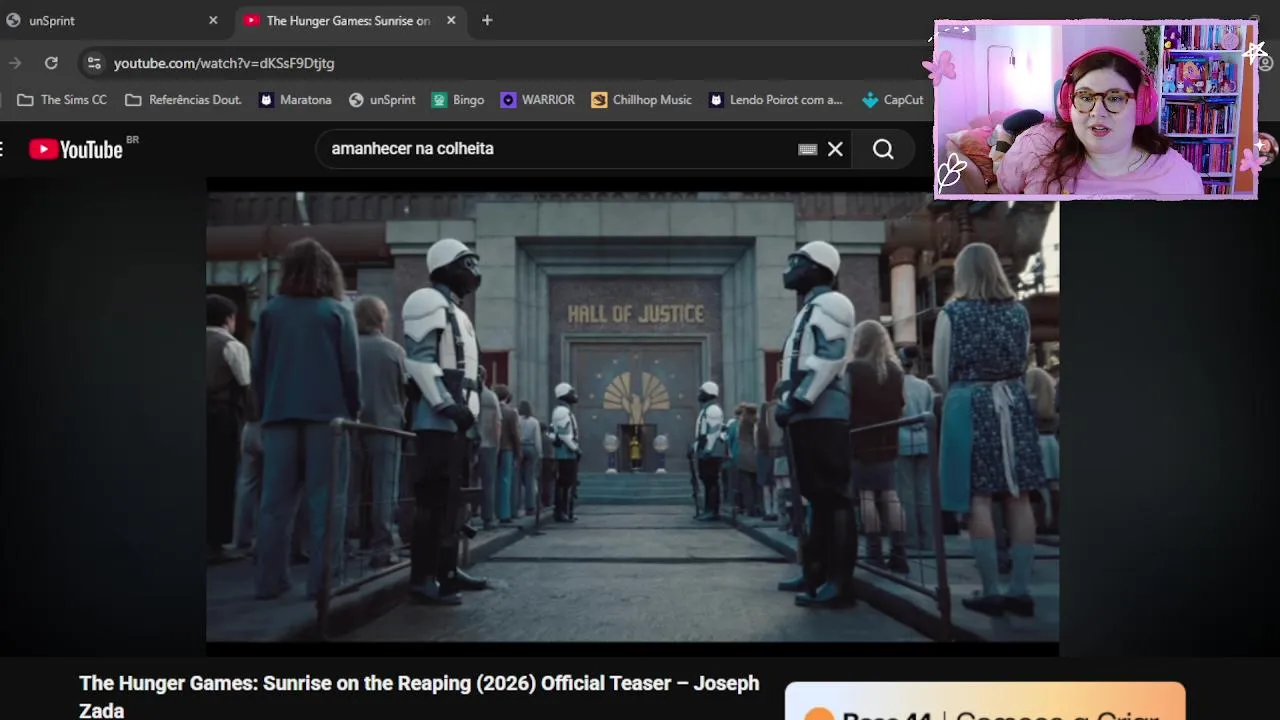Clear the YouTube search text
This screenshot has width=1280, height=720.
(x=835, y=149)
